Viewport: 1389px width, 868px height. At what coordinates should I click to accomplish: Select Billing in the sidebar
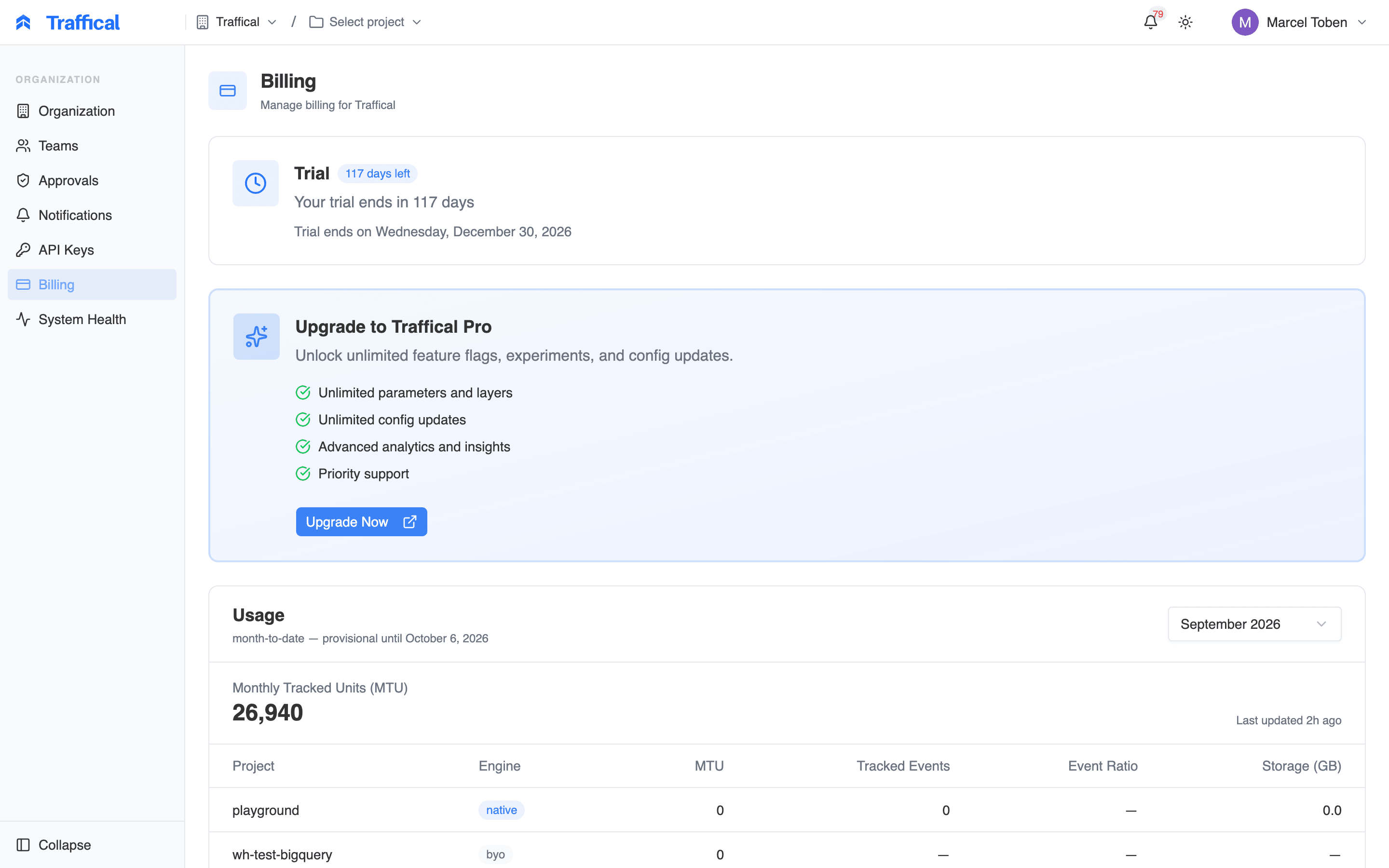click(x=92, y=285)
